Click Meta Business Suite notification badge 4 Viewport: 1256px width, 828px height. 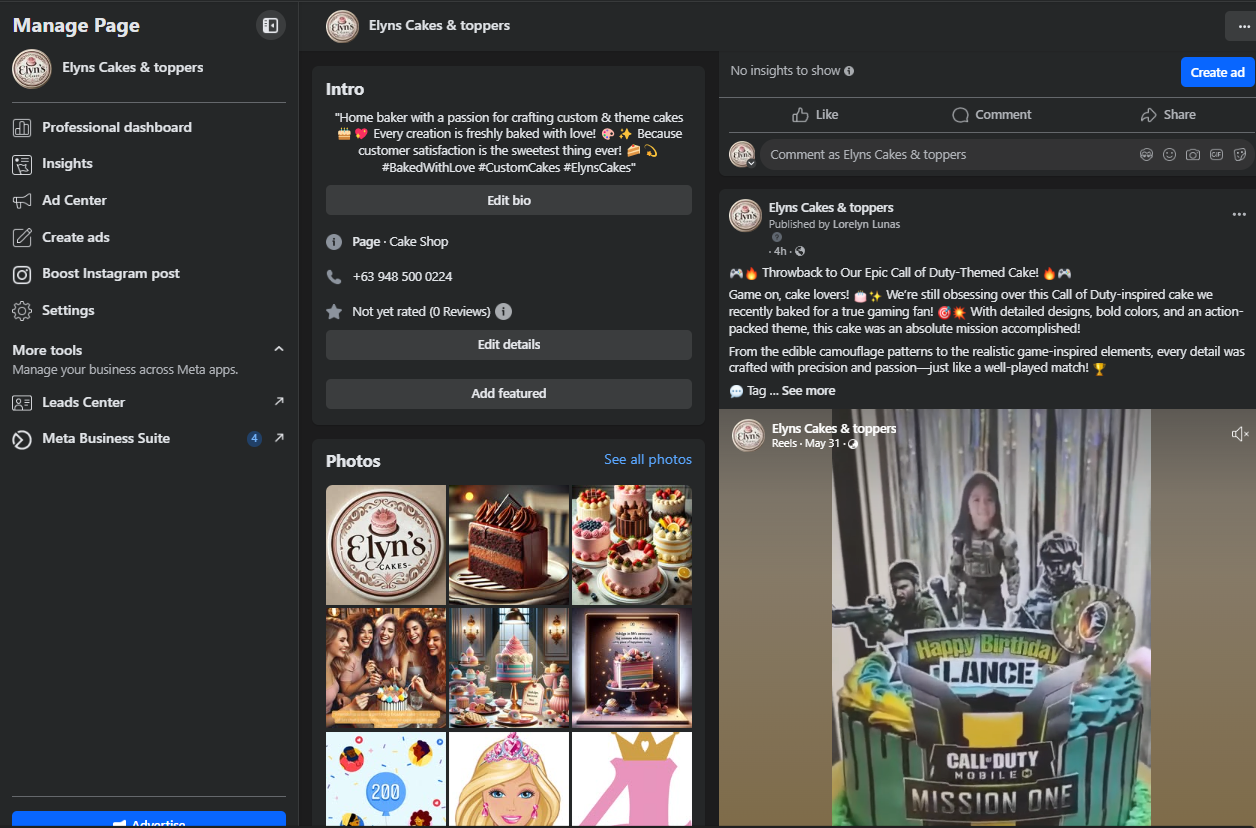click(x=254, y=438)
